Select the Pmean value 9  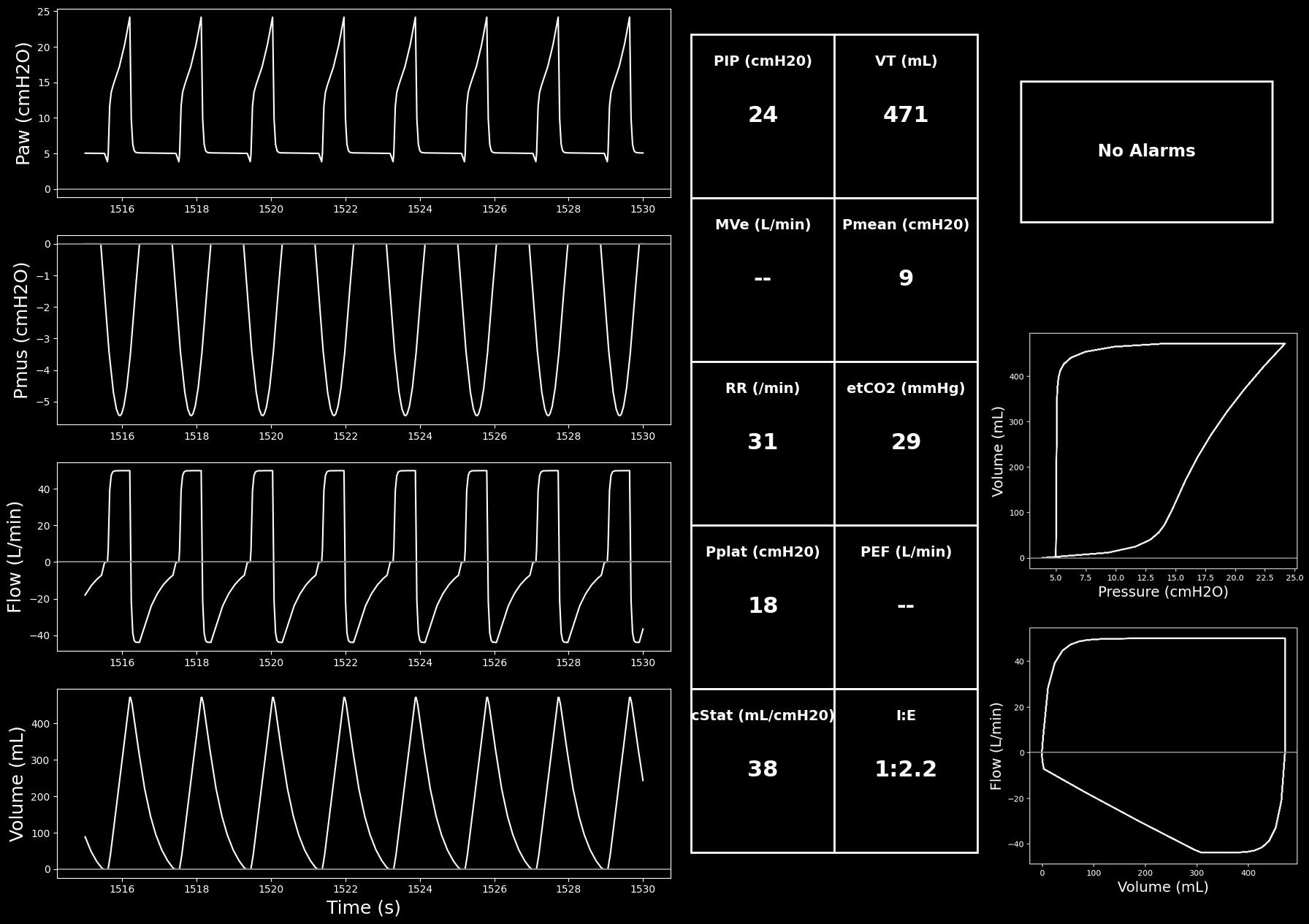(x=906, y=278)
